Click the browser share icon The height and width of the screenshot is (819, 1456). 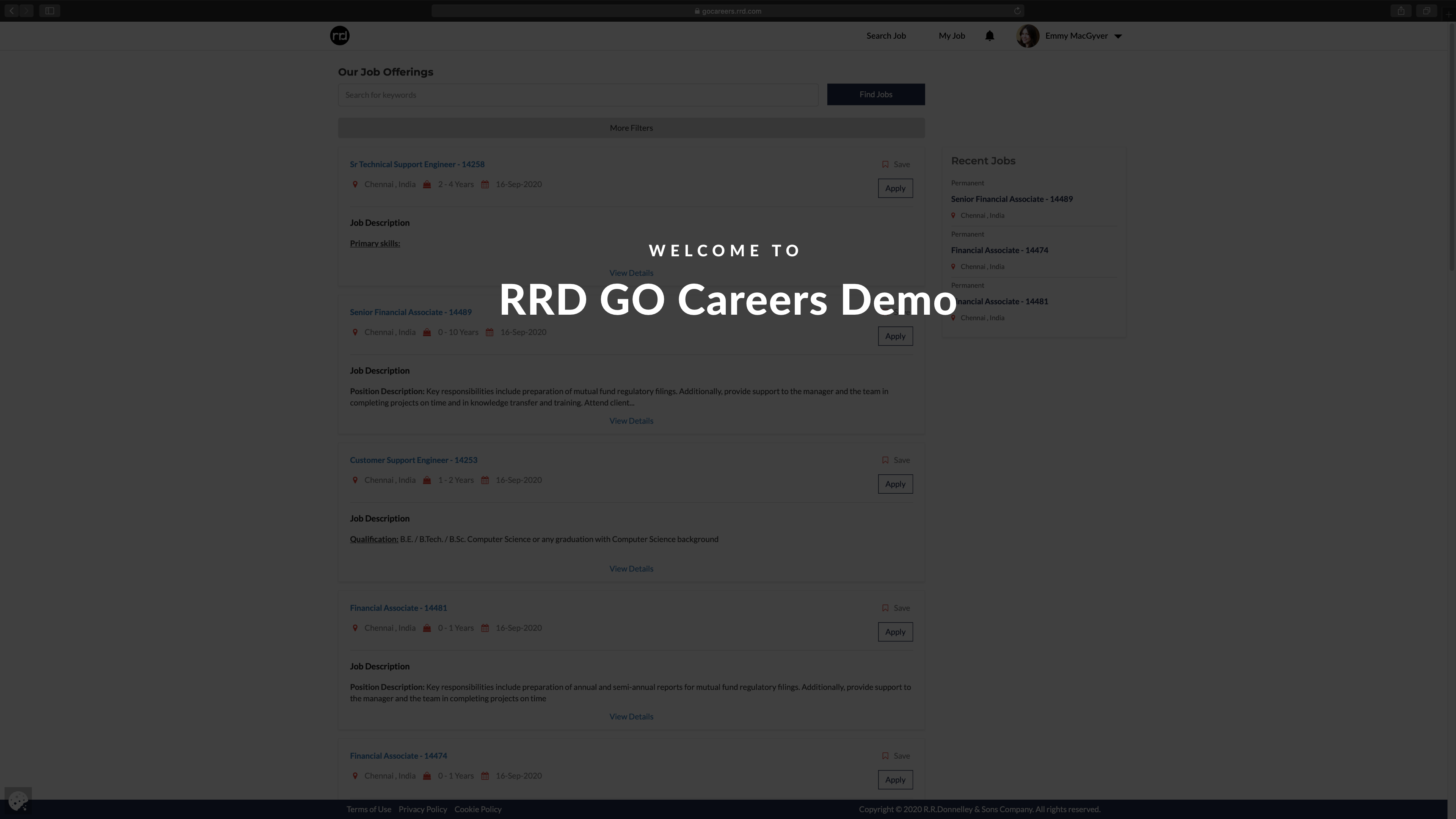point(1401,11)
